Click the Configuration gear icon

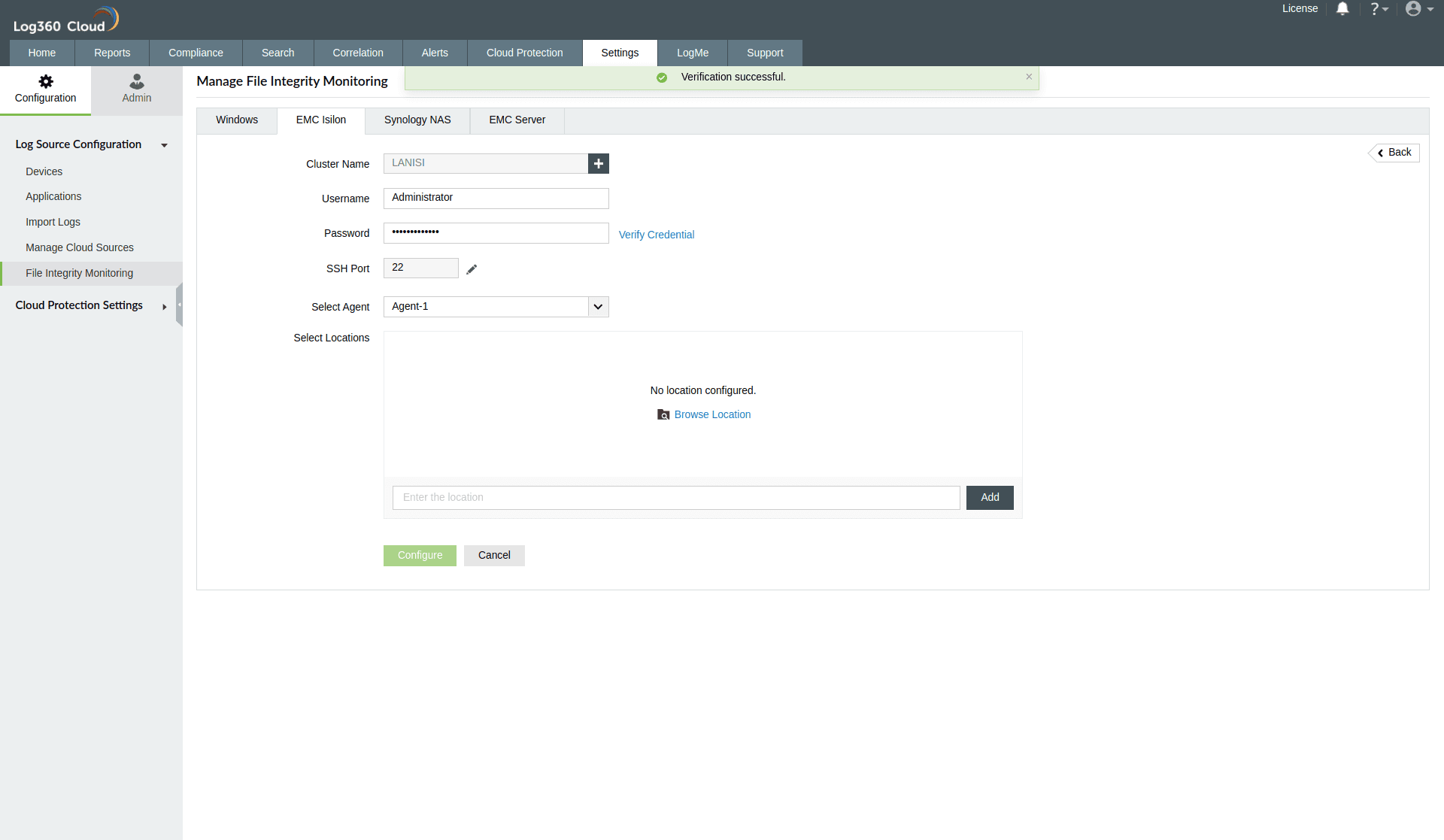tap(46, 82)
